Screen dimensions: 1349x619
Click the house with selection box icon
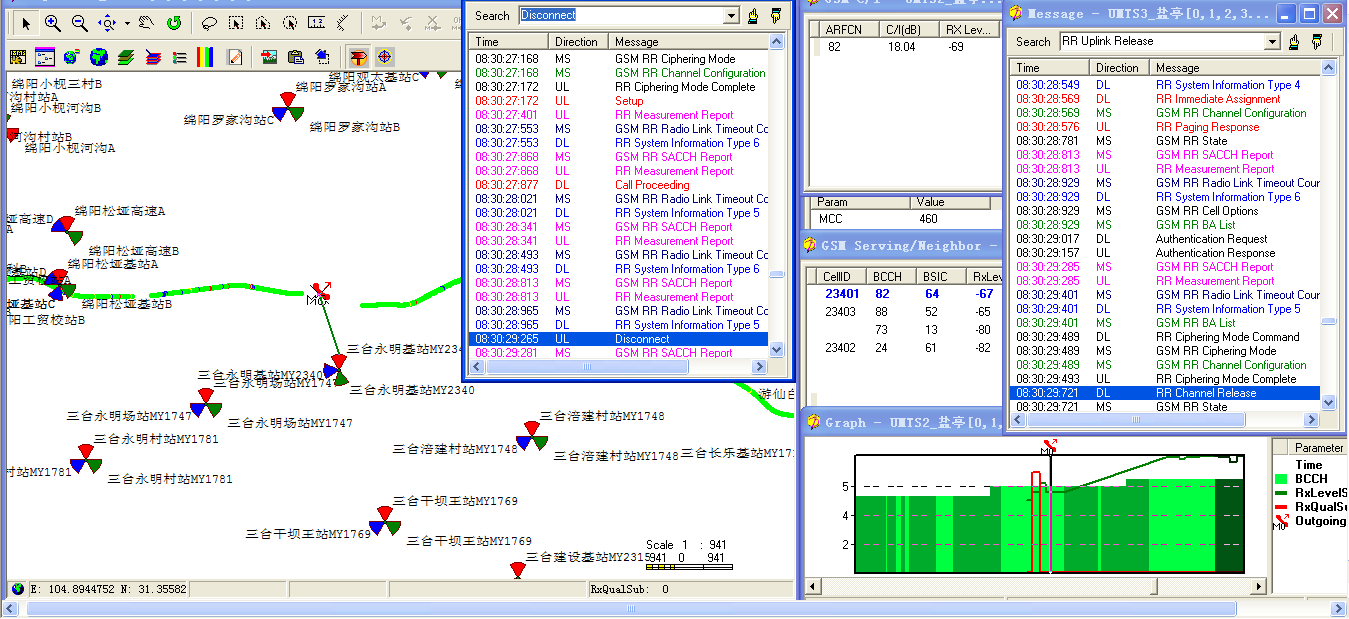click(323, 57)
